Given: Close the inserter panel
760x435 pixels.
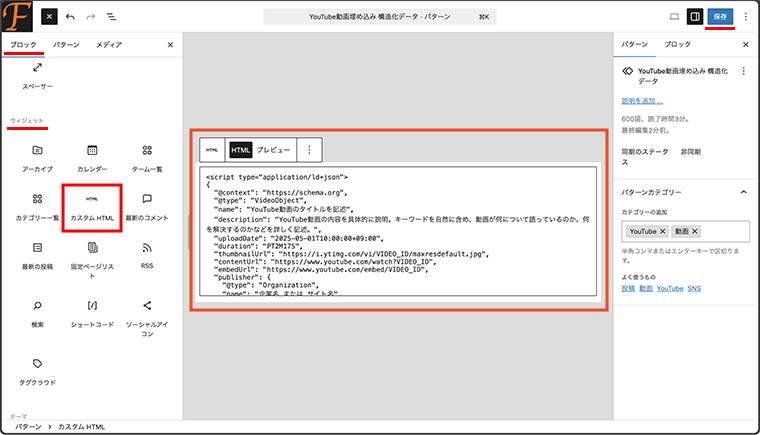Looking at the screenshot, I should pyautogui.click(x=170, y=45).
